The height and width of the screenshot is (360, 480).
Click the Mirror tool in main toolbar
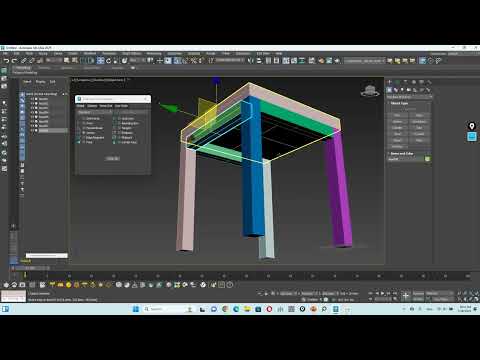(x=251, y=61)
